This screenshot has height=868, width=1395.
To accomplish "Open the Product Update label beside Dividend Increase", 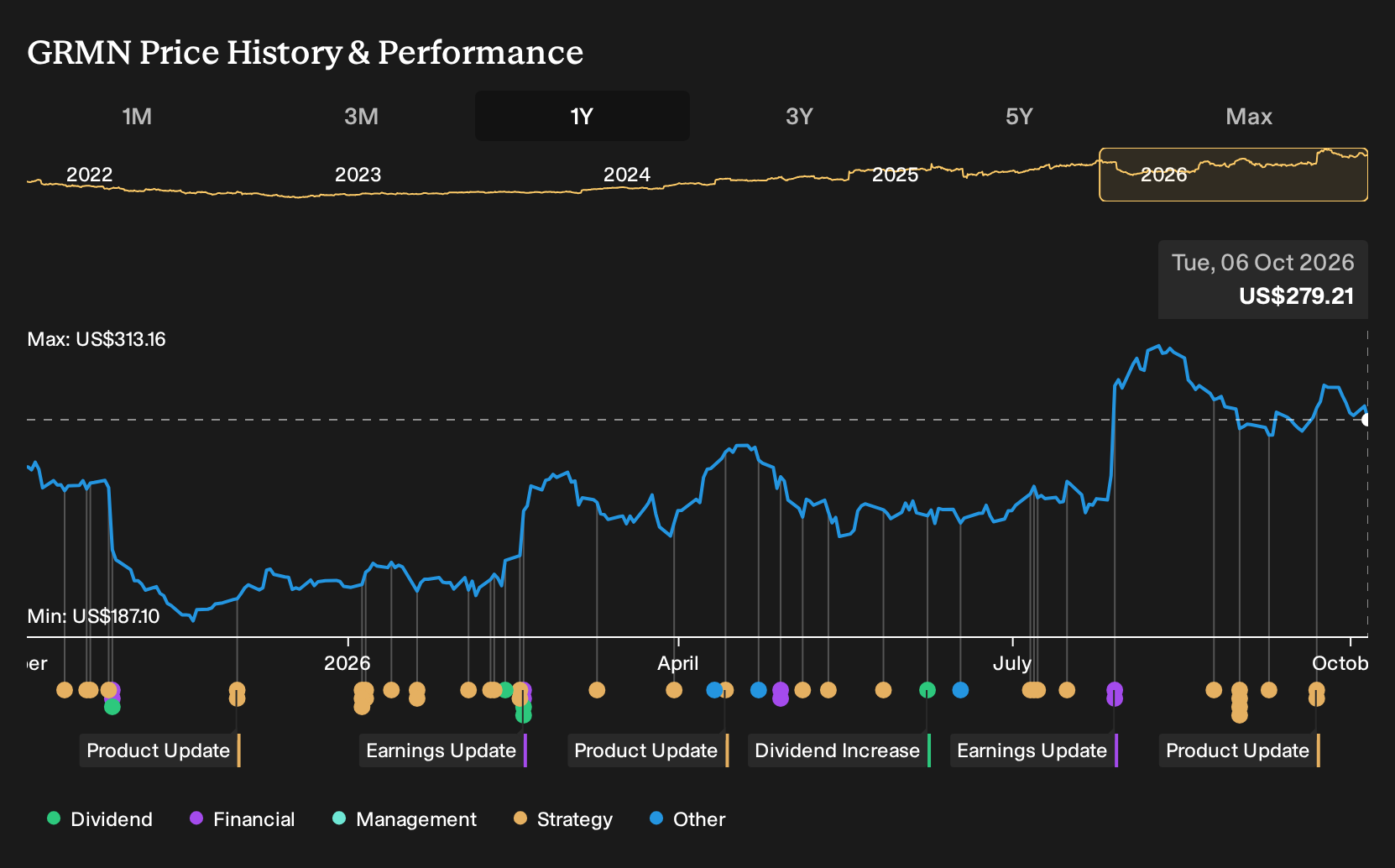I will [x=648, y=750].
